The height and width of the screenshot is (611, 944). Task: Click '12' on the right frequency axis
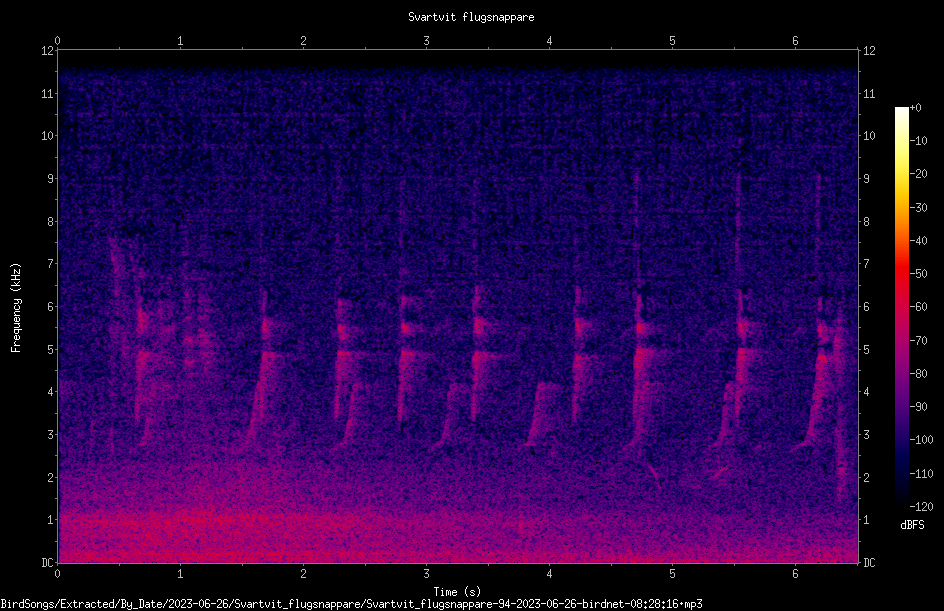[x=869, y=51]
